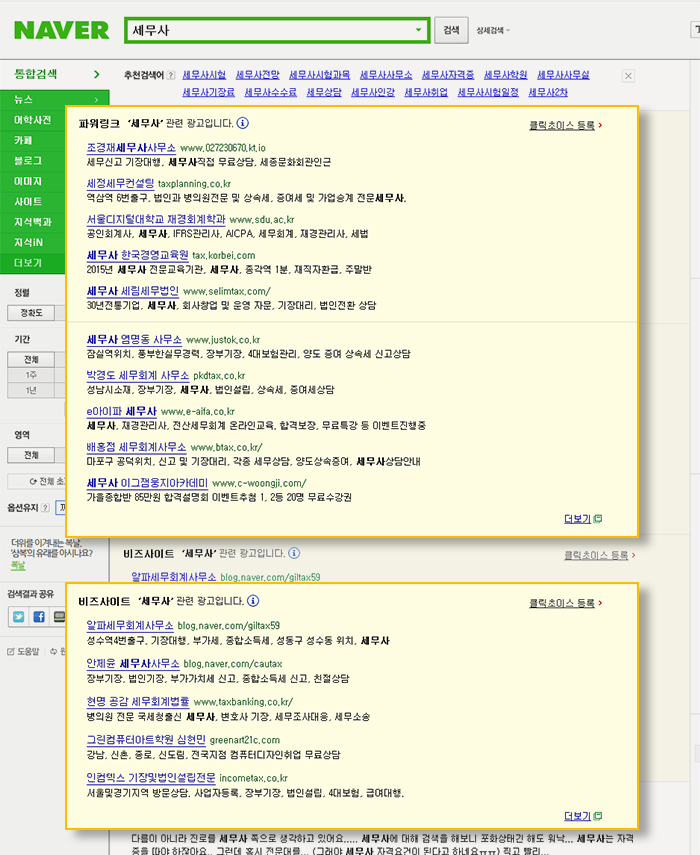Open the 지식백과 menu item

point(33,222)
